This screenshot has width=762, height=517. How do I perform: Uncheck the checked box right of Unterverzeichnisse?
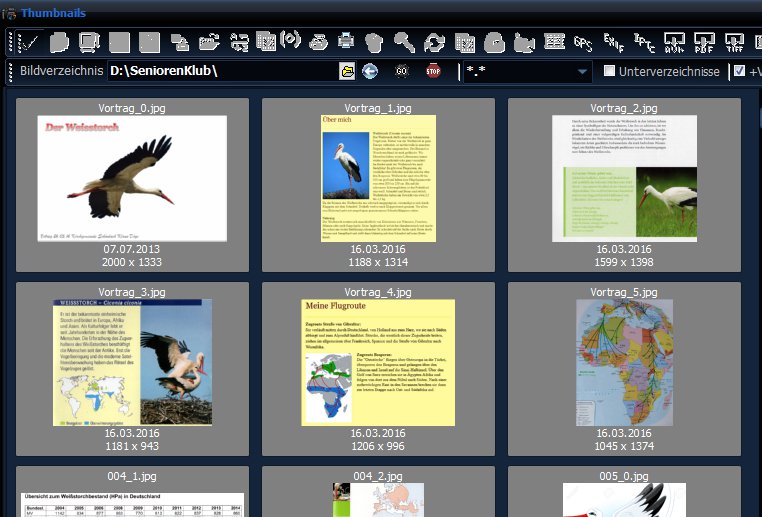(740, 71)
